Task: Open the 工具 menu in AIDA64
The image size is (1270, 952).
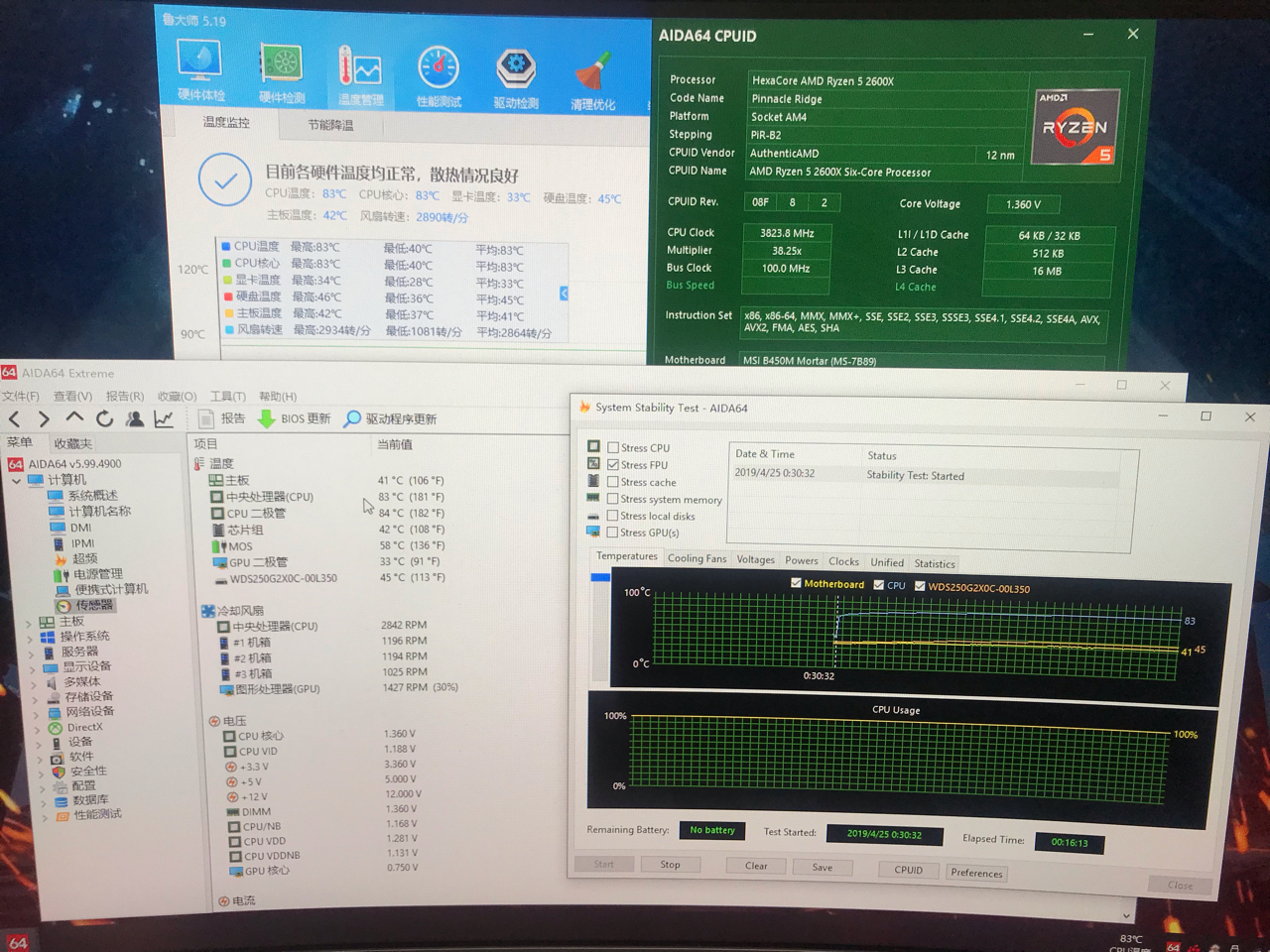Action: [226, 395]
